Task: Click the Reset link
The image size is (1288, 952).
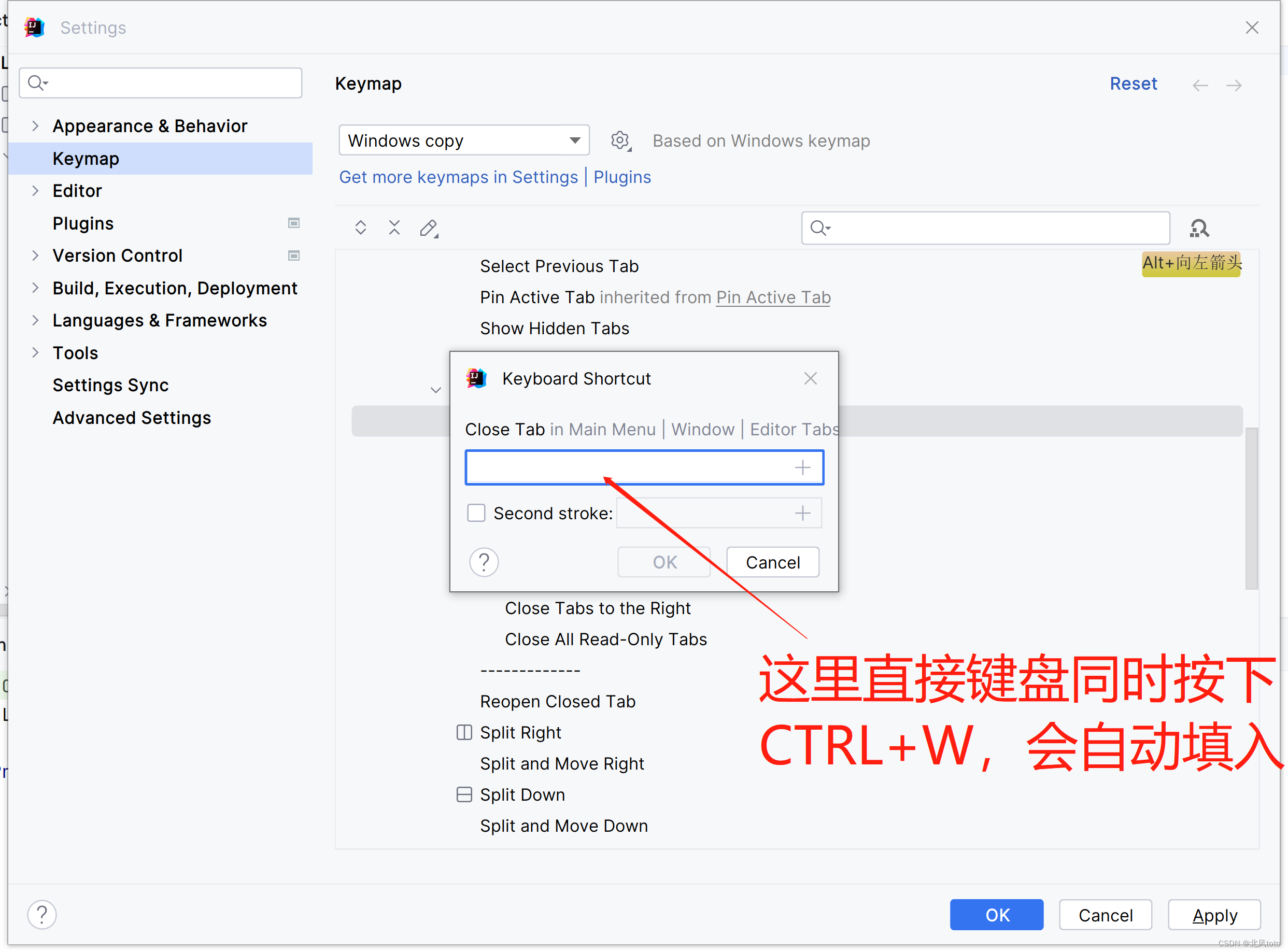Action: (1134, 83)
